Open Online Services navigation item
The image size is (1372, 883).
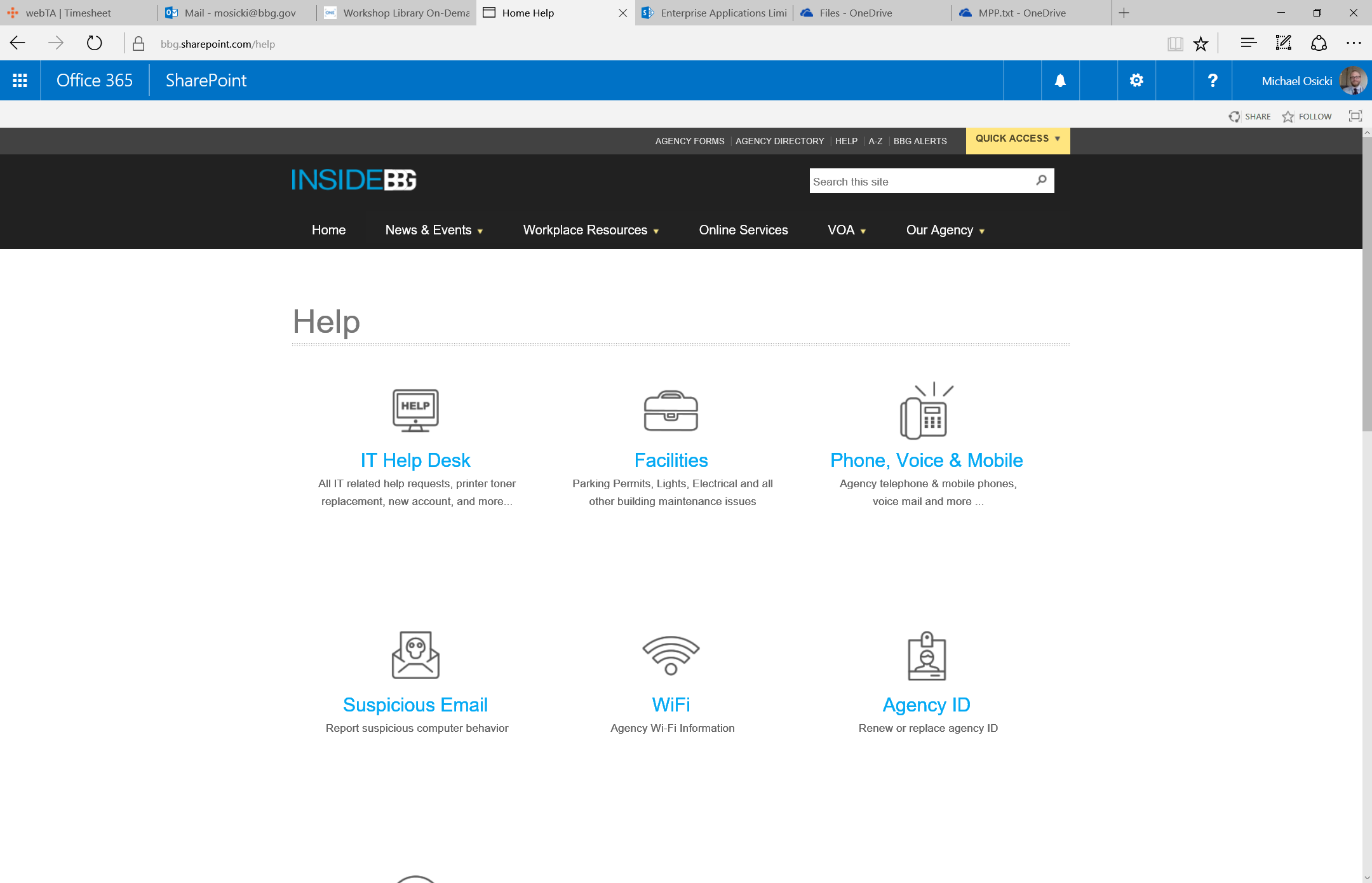pyautogui.click(x=743, y=230)
